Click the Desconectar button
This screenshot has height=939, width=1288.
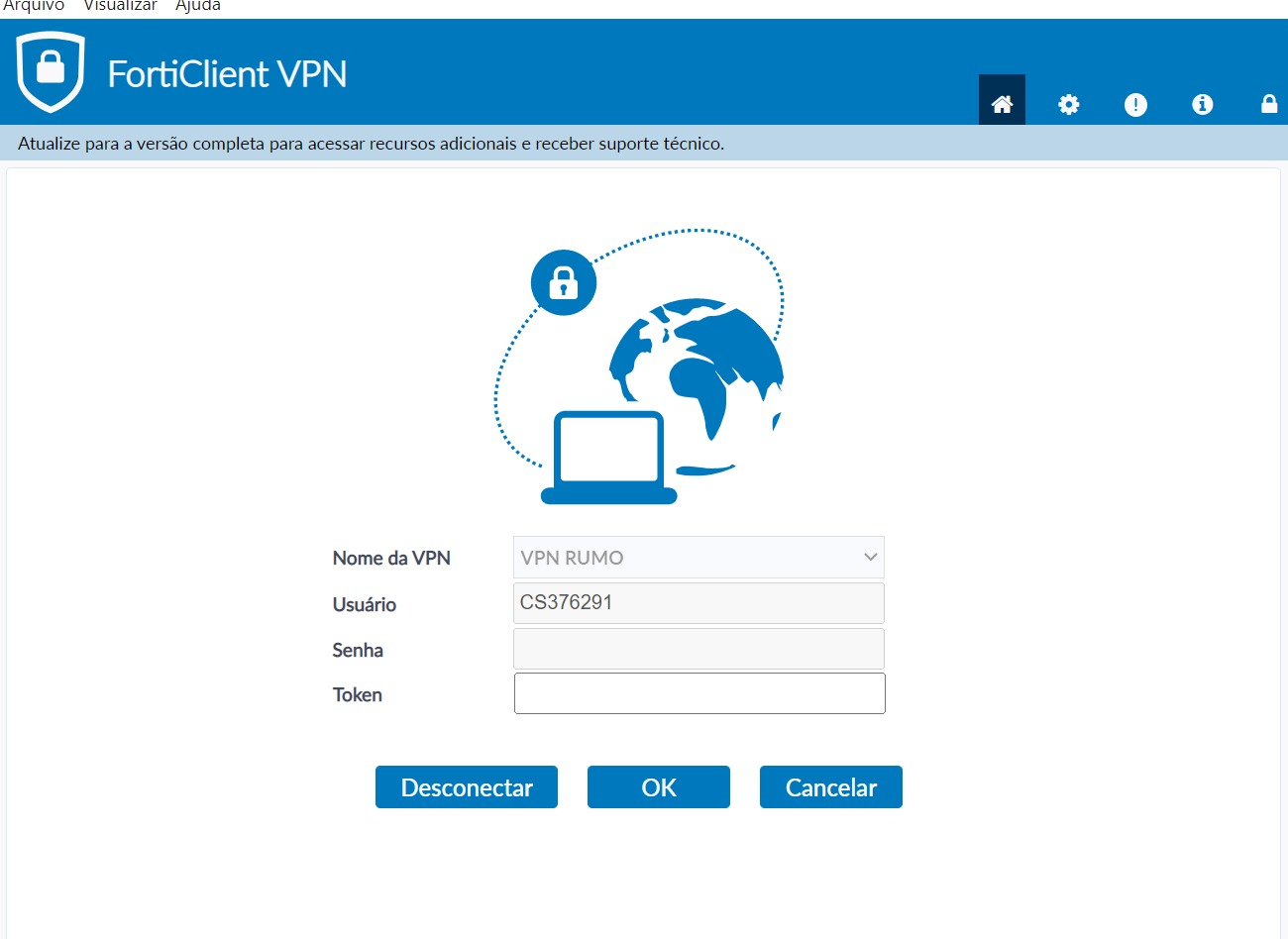pos(467,787)
